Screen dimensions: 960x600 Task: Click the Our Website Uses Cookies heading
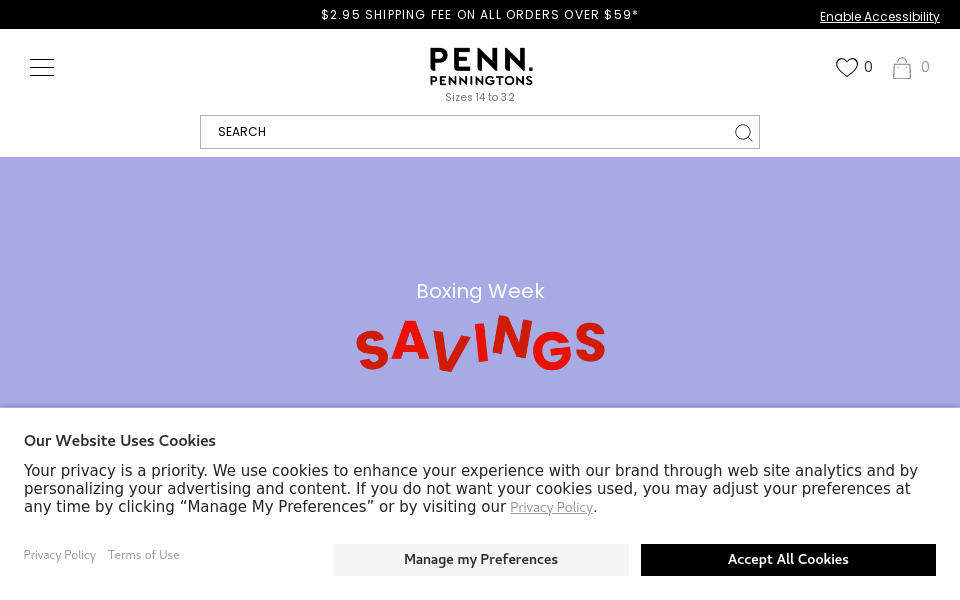pos(119,441)
